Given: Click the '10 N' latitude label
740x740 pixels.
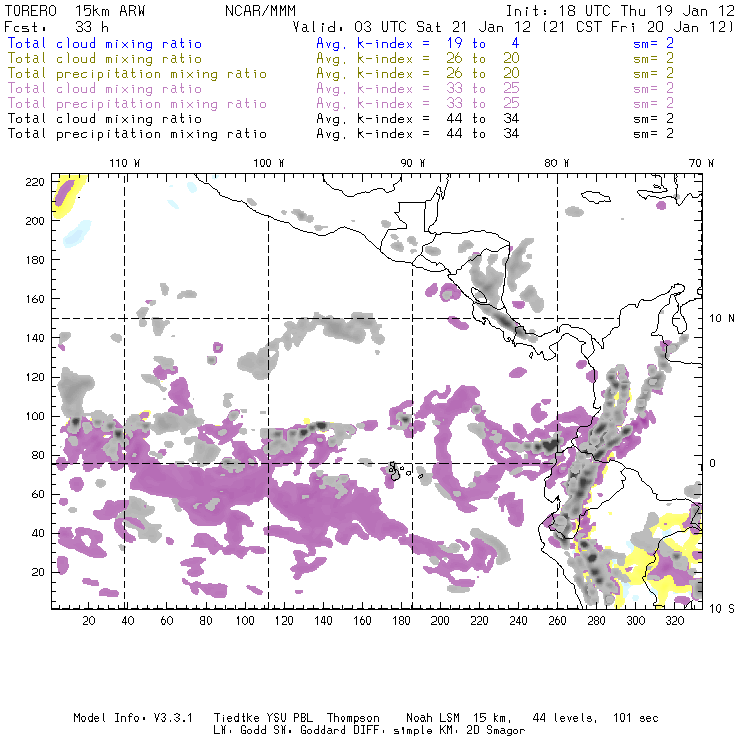Looking at the screenshot, I should [x=722, y=319].
